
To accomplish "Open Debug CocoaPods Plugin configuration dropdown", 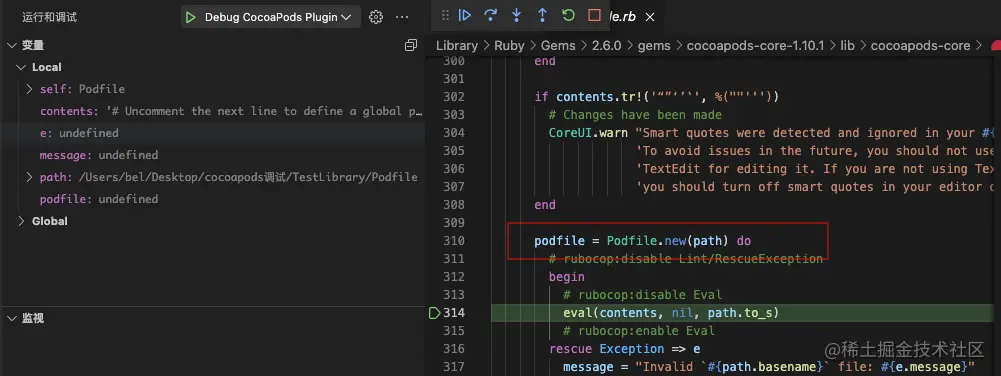I will tap(278, 17).
